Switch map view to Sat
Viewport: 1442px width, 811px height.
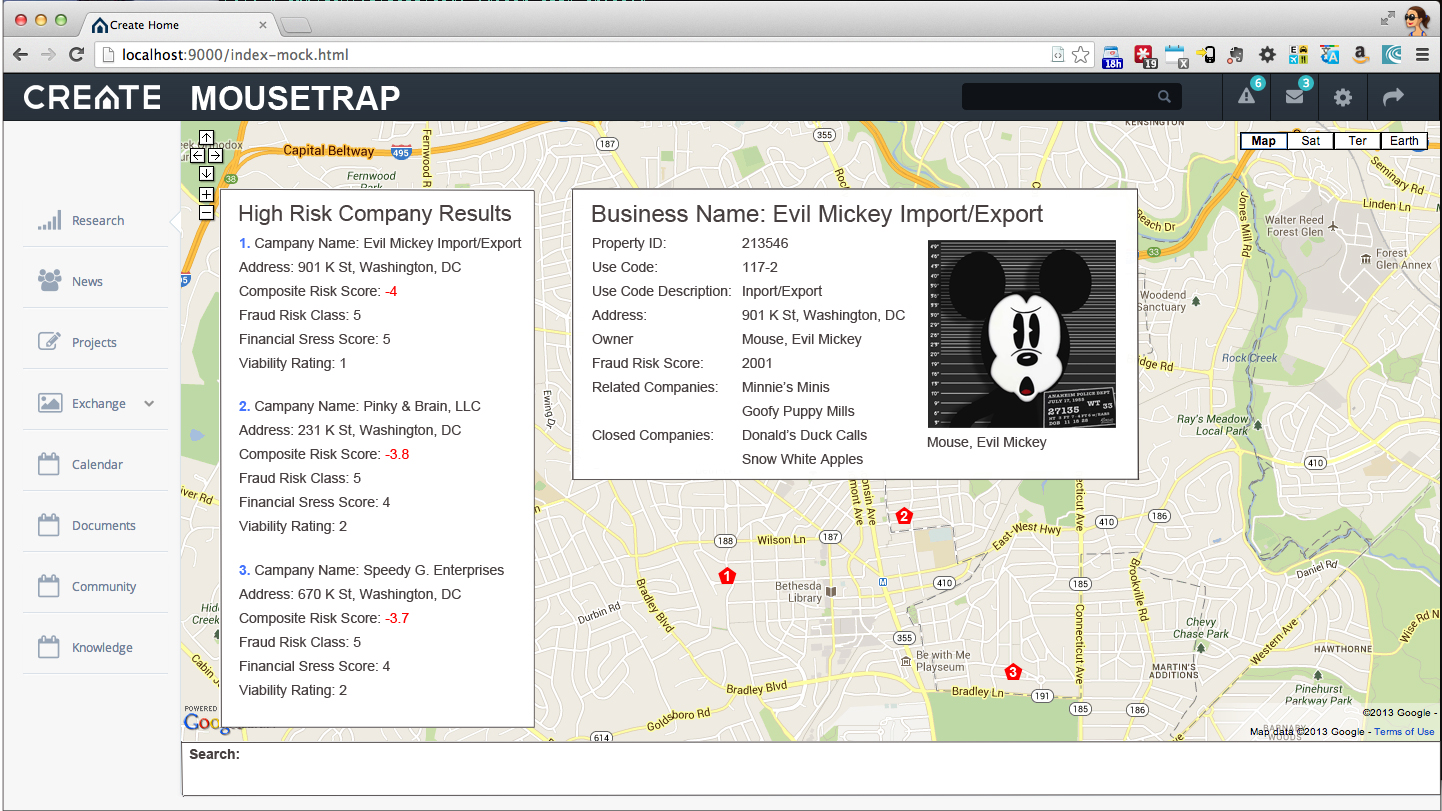(1311, 141)
